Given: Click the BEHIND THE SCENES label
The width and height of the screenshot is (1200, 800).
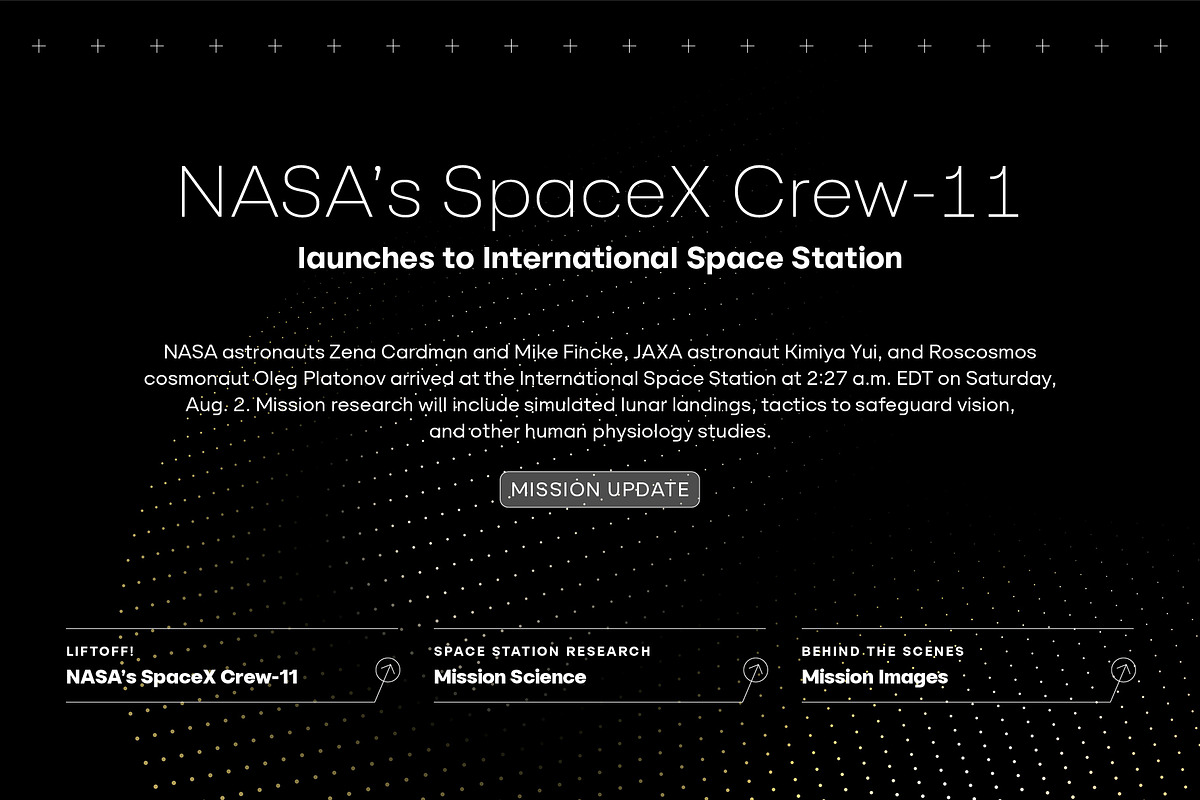Looking at the screenshot, I should pyautogui.click(x=883, y=651).
